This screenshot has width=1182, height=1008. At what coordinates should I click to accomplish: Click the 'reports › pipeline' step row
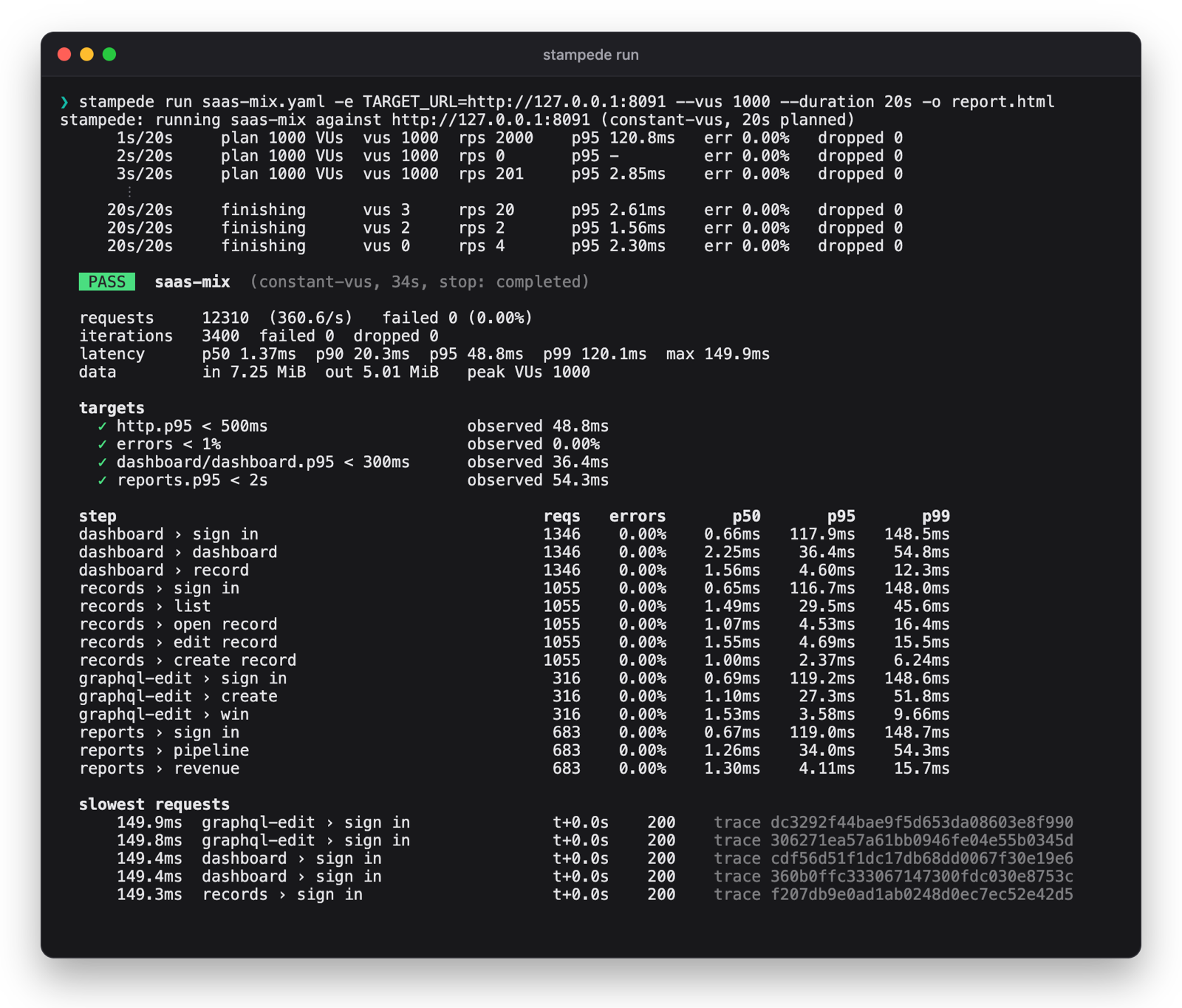[514, 750]
